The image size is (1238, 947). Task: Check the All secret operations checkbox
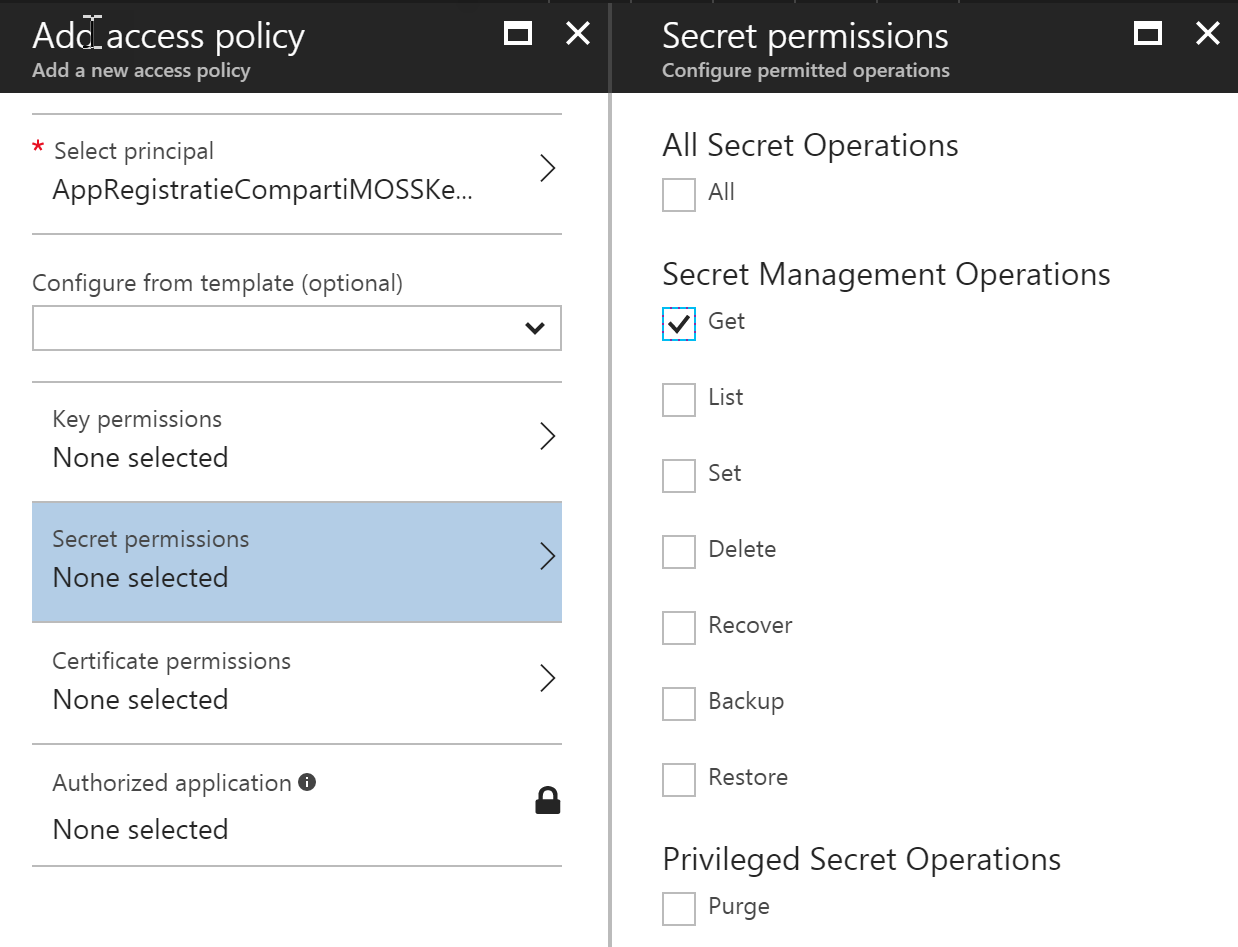coord(679,195)
